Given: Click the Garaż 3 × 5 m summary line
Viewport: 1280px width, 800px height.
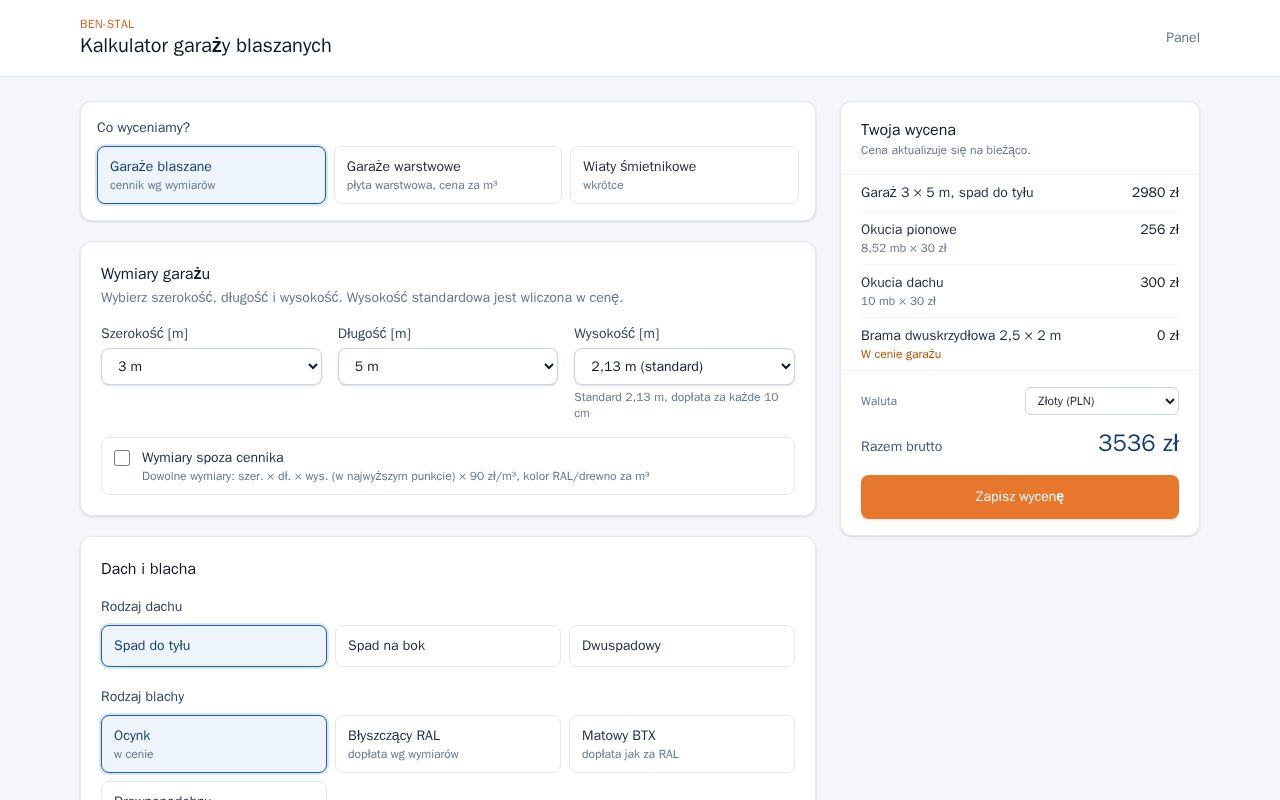Looking at the screenshot, I should 947,193.
